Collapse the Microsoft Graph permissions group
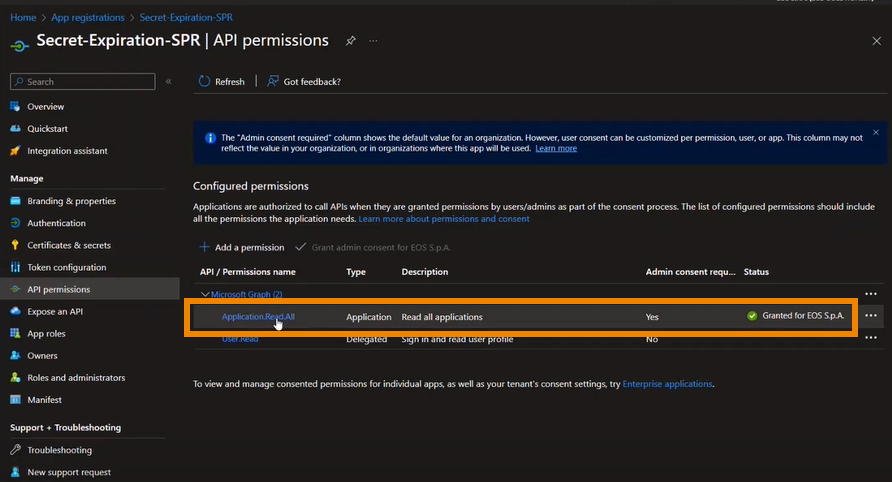Screen dimensions: 892x482 pos(205,295)
